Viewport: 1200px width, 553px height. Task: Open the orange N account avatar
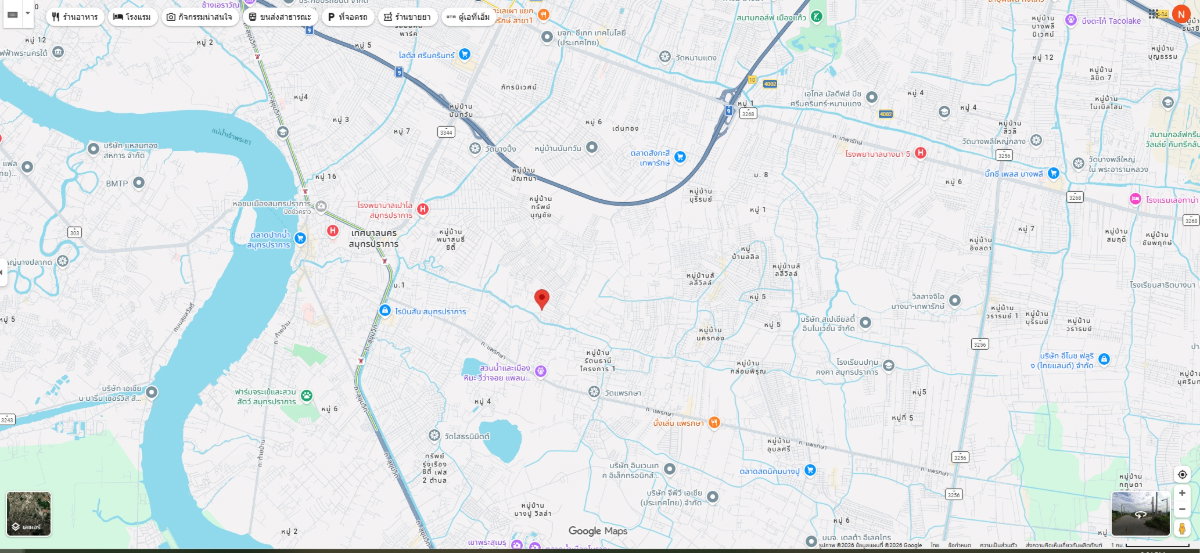1181,14
